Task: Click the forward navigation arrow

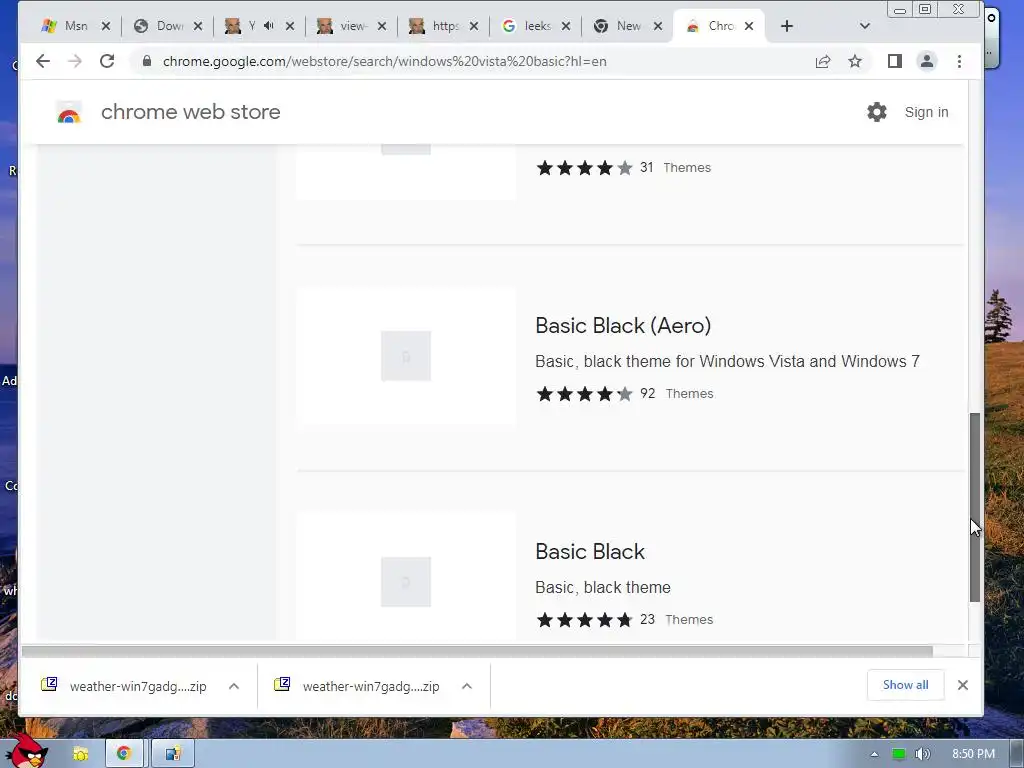Action: coord(75,61)
